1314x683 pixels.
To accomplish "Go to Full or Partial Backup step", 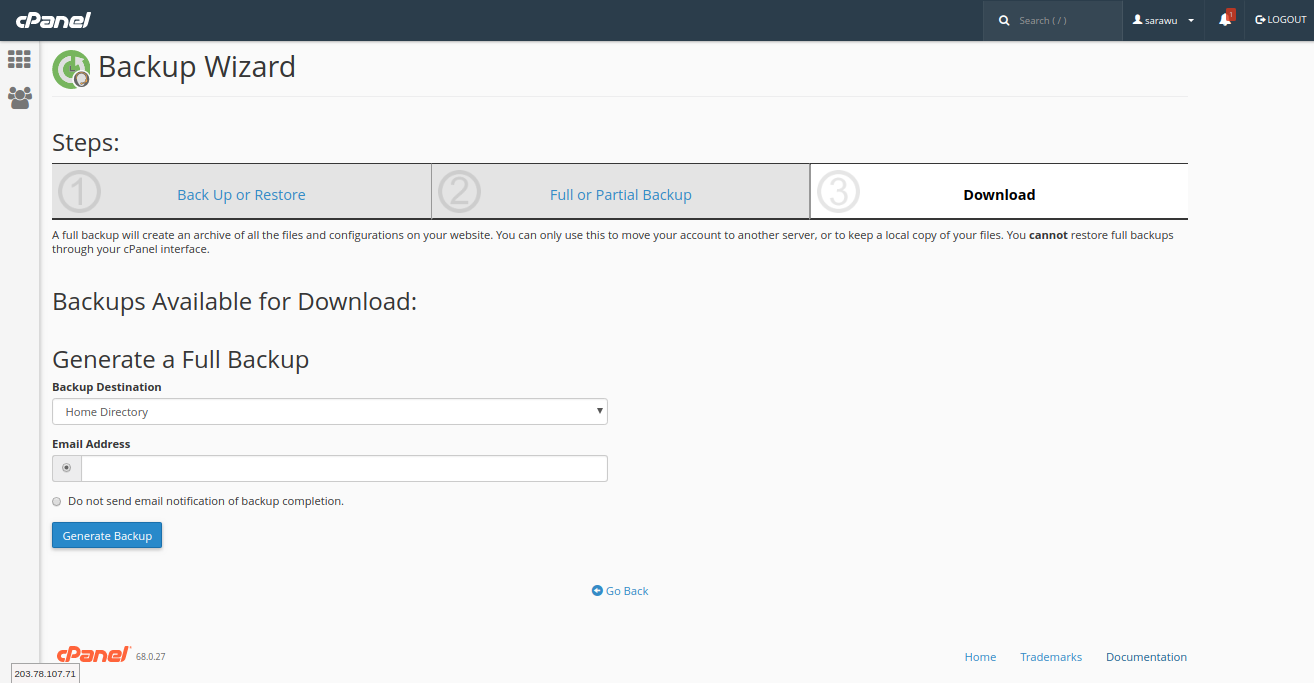I will 620,195.
